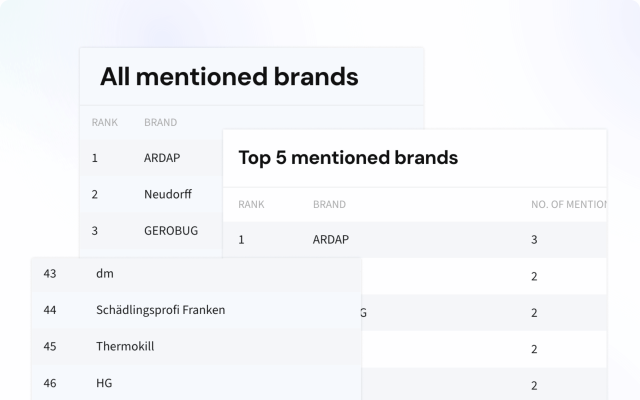
Task: Open GEROBUG in the All mentioned brands list
Action: [x=171, y=230]
